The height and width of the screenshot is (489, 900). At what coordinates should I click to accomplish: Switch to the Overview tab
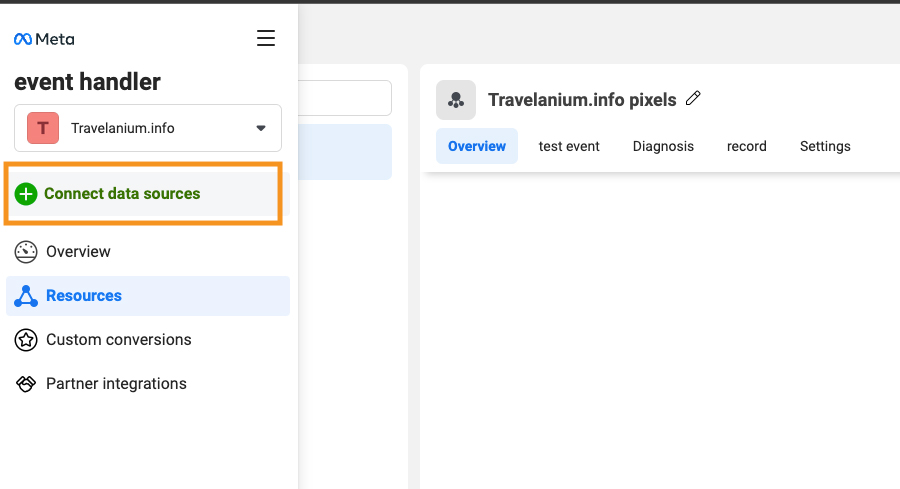477,146
